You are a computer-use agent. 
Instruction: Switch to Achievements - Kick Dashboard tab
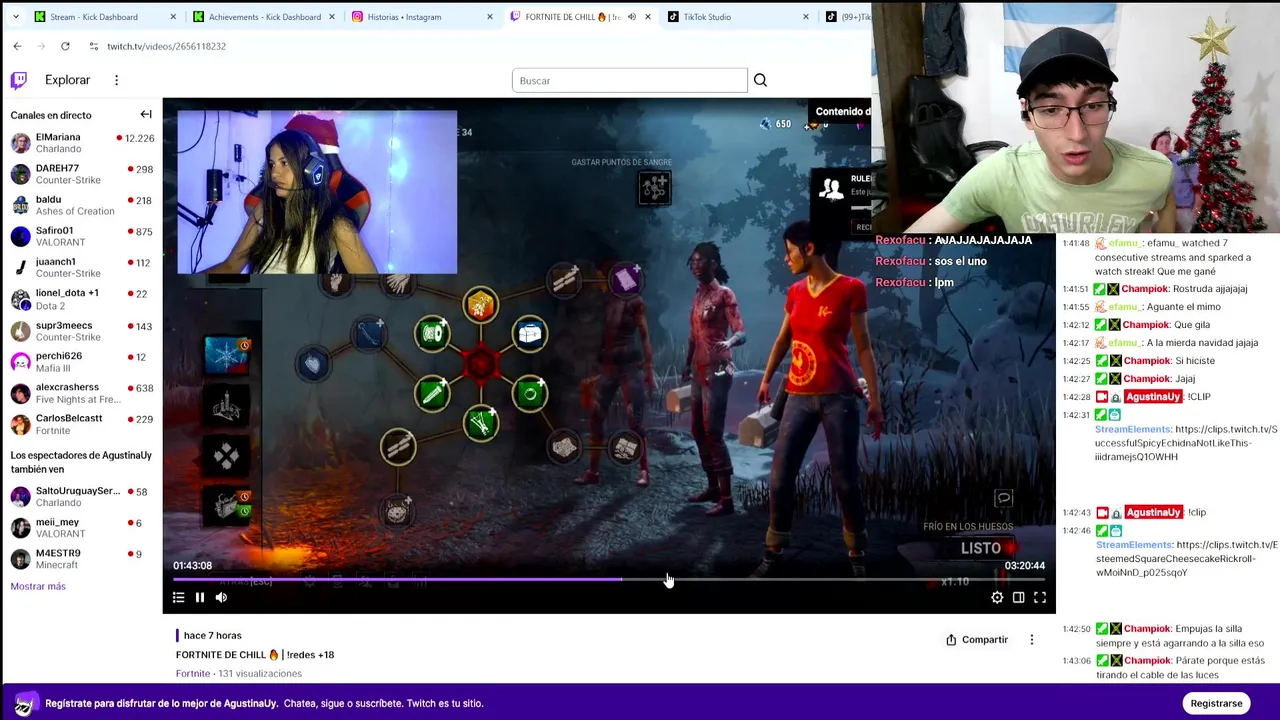point(265,17)
